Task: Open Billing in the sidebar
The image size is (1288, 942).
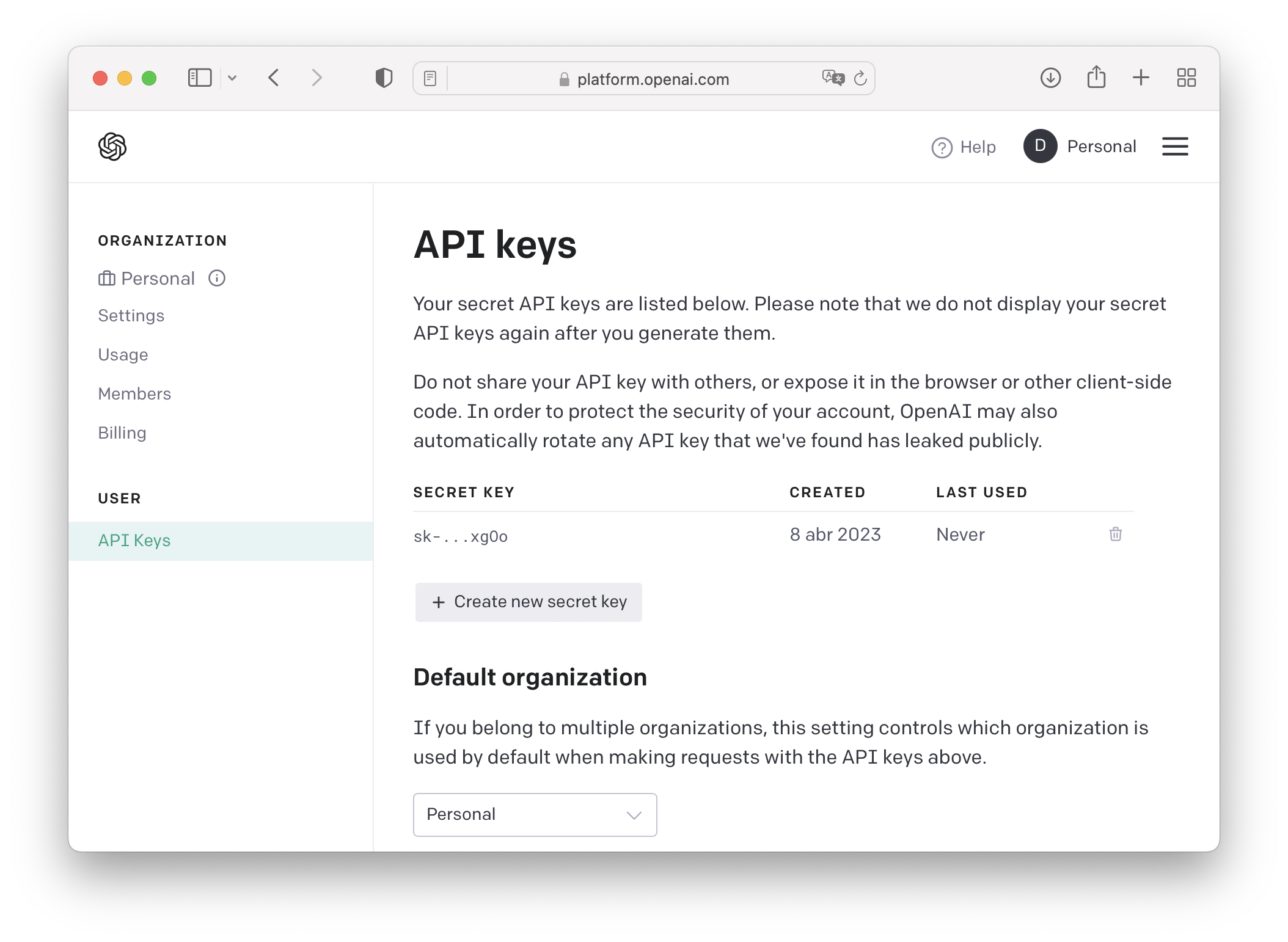Action: [x=122, y=433]
